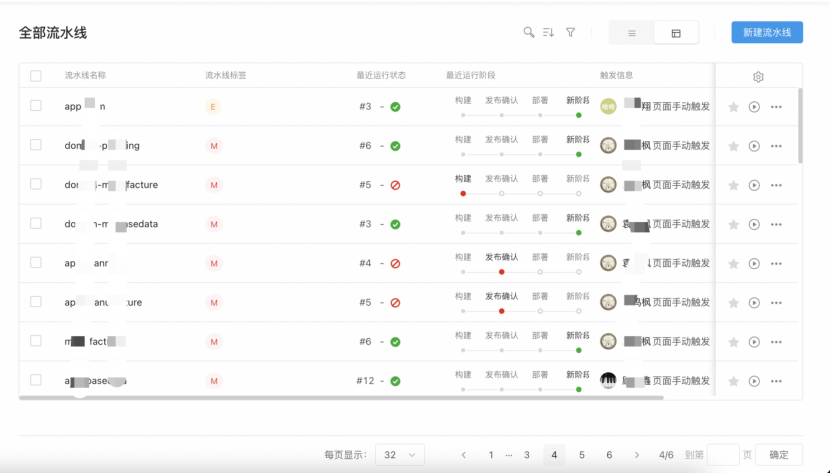Open more options for E-tagged pipeline

[776, 107]
